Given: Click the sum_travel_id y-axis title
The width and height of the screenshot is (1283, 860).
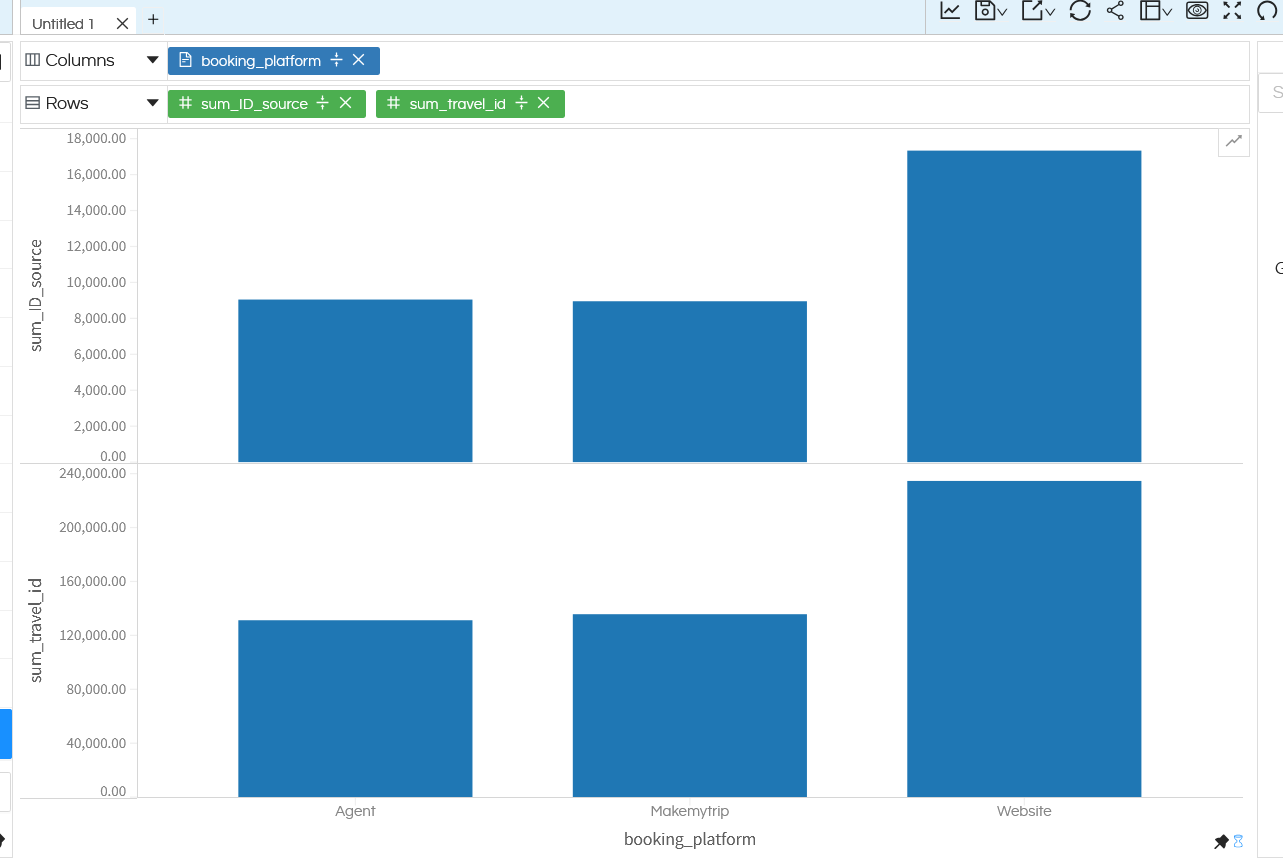Looking at the screenshot, I should pyautogui.click(x=37, y=630).
